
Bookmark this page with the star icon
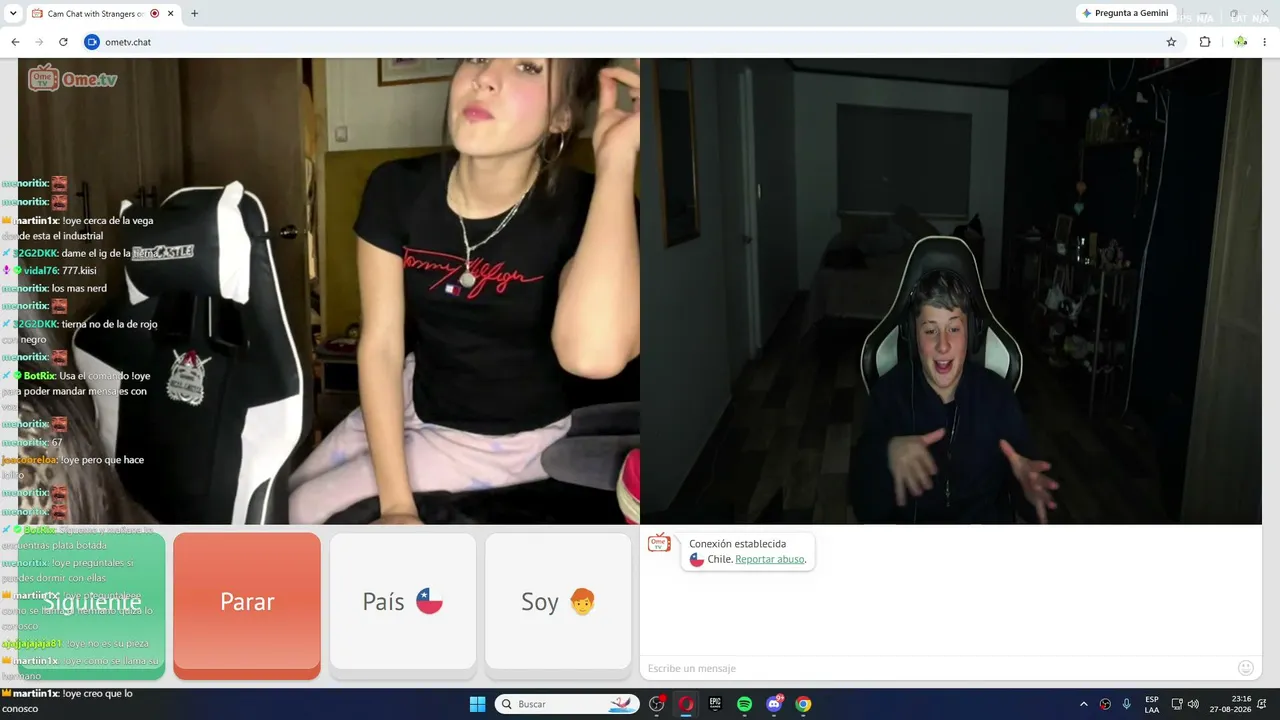(1171, 42)
